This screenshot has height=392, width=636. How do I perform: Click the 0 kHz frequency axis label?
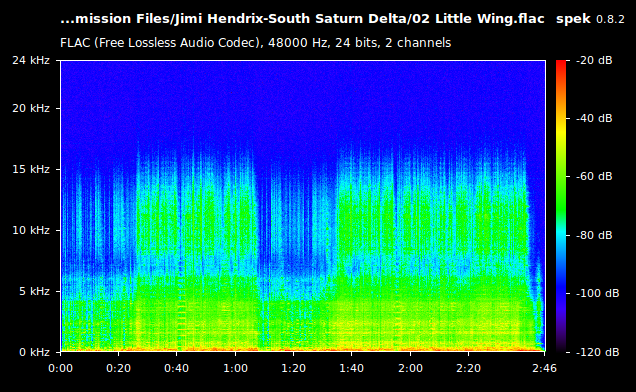point(34,352)
